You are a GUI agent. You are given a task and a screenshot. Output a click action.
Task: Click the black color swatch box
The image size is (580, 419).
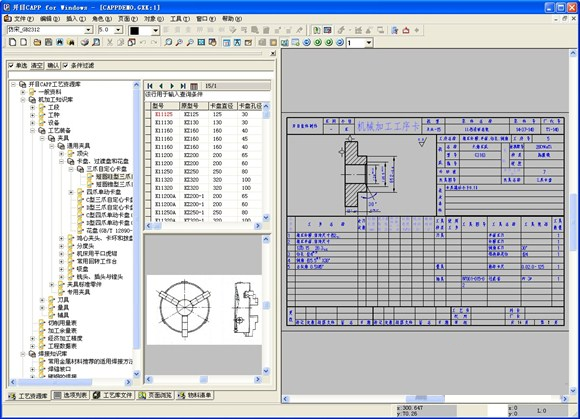135,30
